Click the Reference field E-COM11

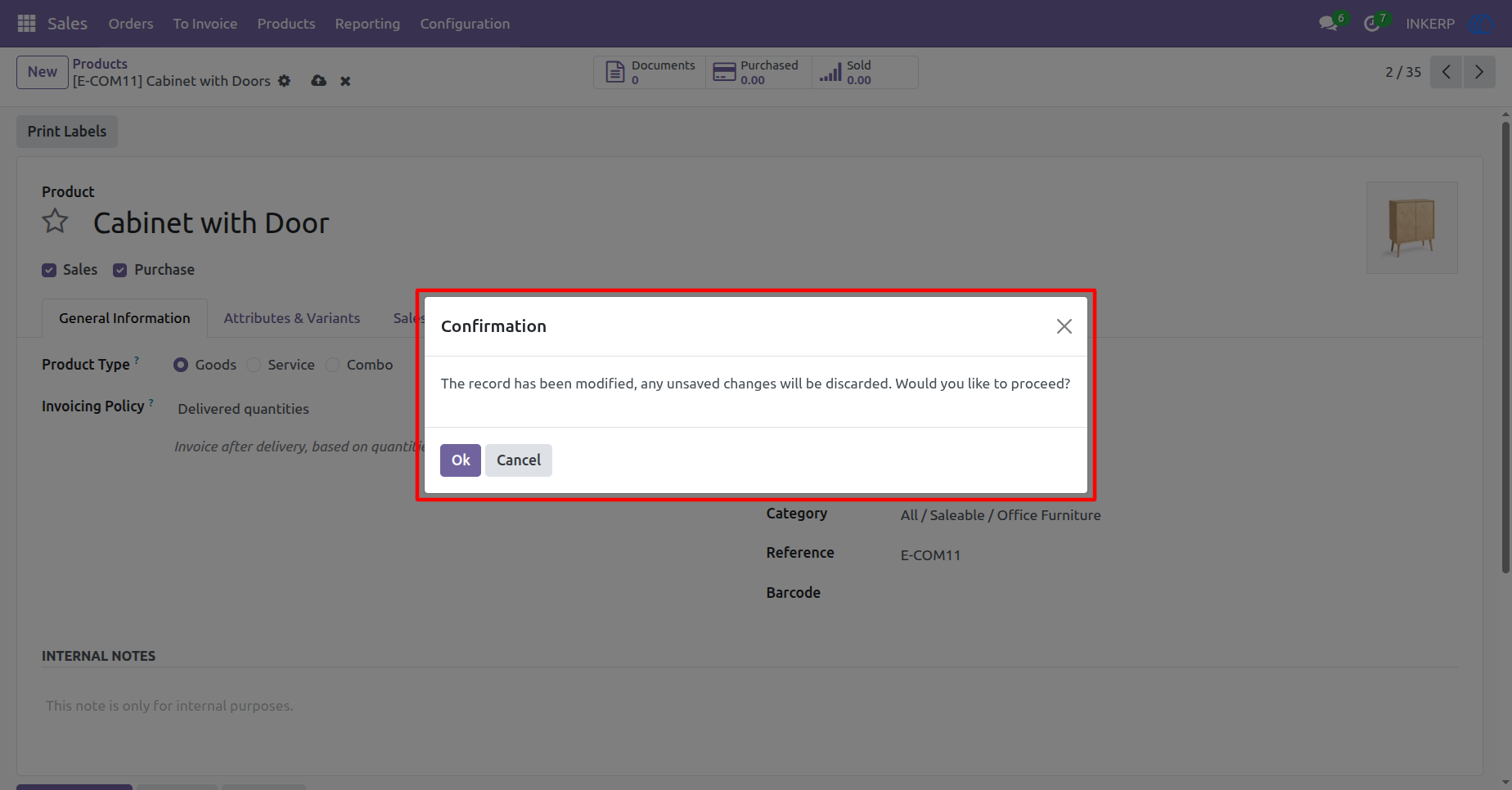pos(931,555)
